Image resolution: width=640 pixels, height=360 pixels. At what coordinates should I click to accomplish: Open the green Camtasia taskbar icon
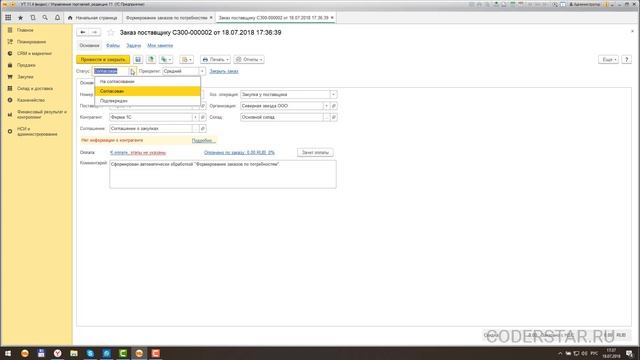123,353
